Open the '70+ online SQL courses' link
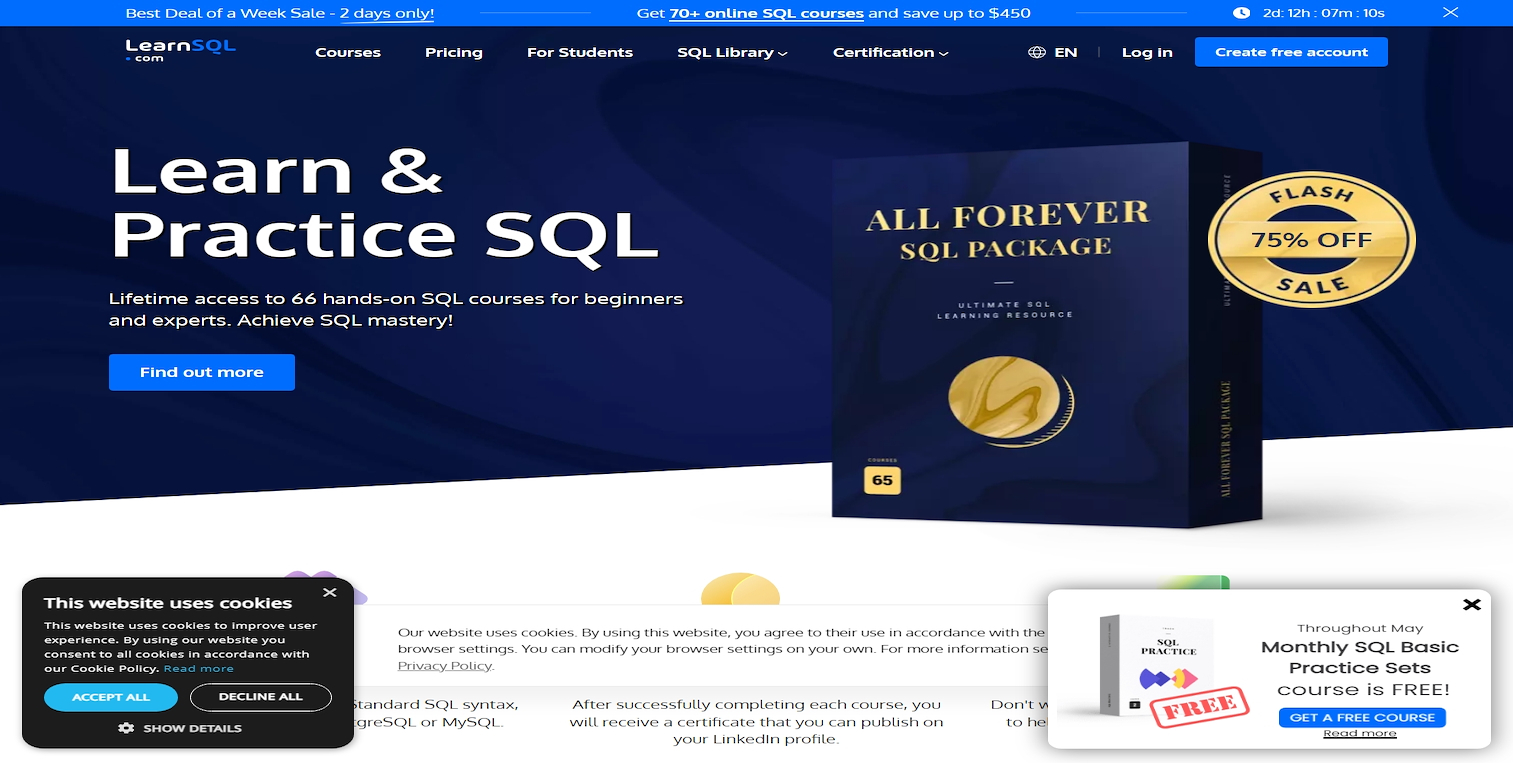 pos(766,14)
